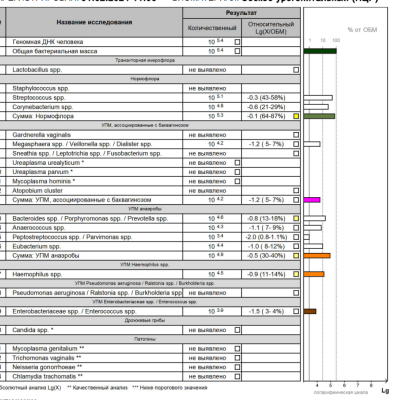Click the Gardnerella vaginalis row name
This screenshot has height=400, width=400.
(42, 135)
